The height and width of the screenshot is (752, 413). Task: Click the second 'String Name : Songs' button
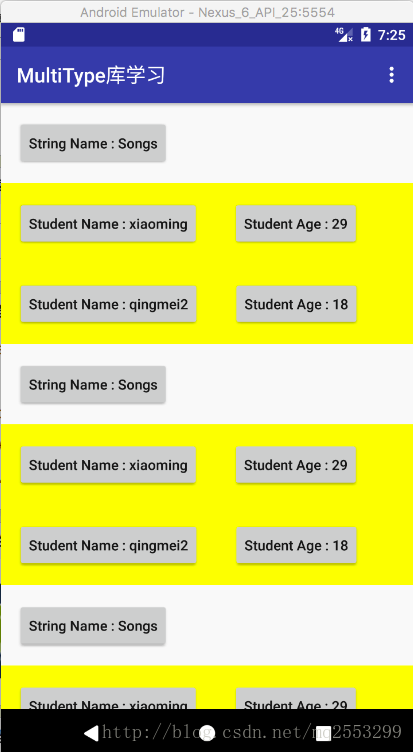click(x=93, y=385)
